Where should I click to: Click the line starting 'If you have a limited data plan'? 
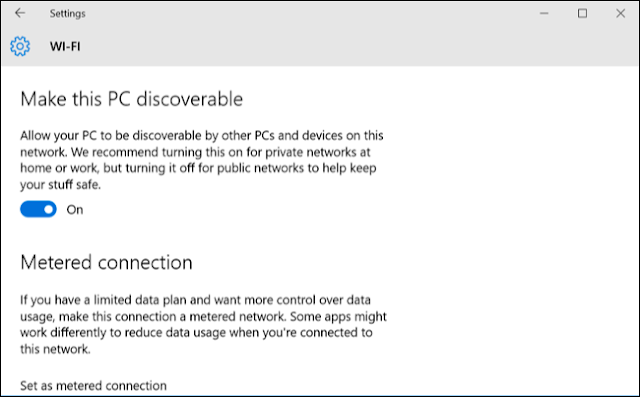pyautogui.click(x=196, y=300)
